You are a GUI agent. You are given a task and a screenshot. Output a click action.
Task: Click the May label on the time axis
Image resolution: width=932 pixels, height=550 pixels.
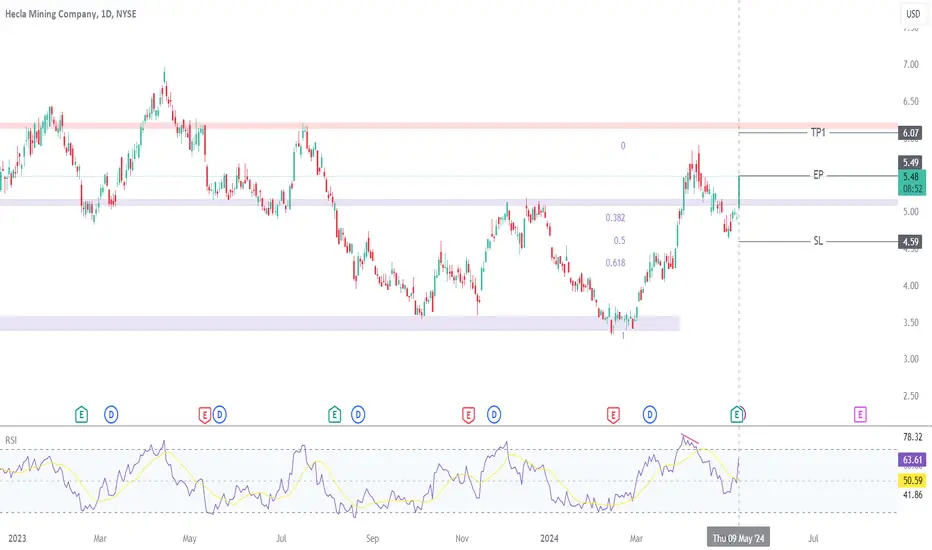click(190, 538)
